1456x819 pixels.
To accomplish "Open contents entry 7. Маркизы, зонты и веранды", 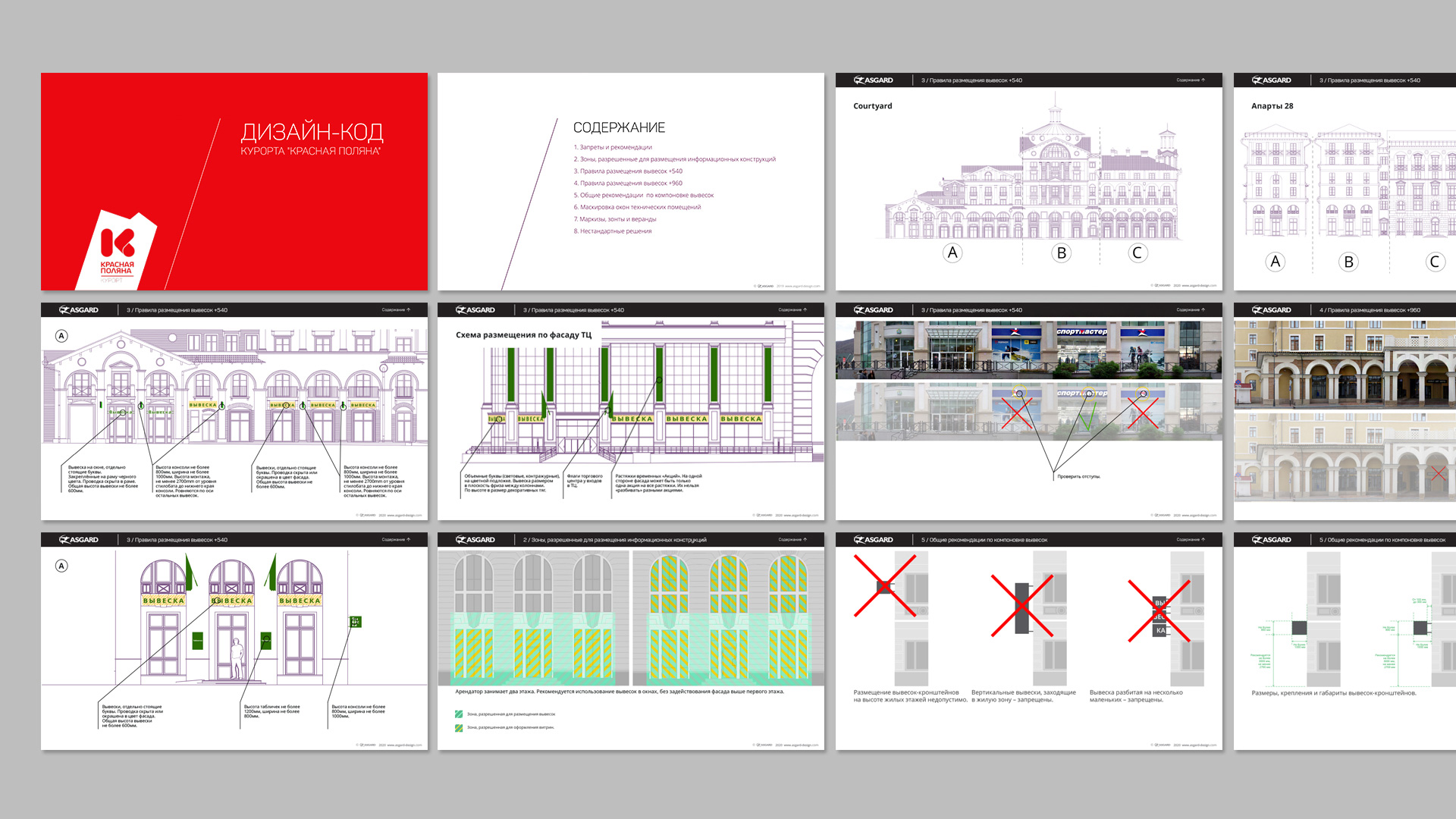I will pos(615,219).
